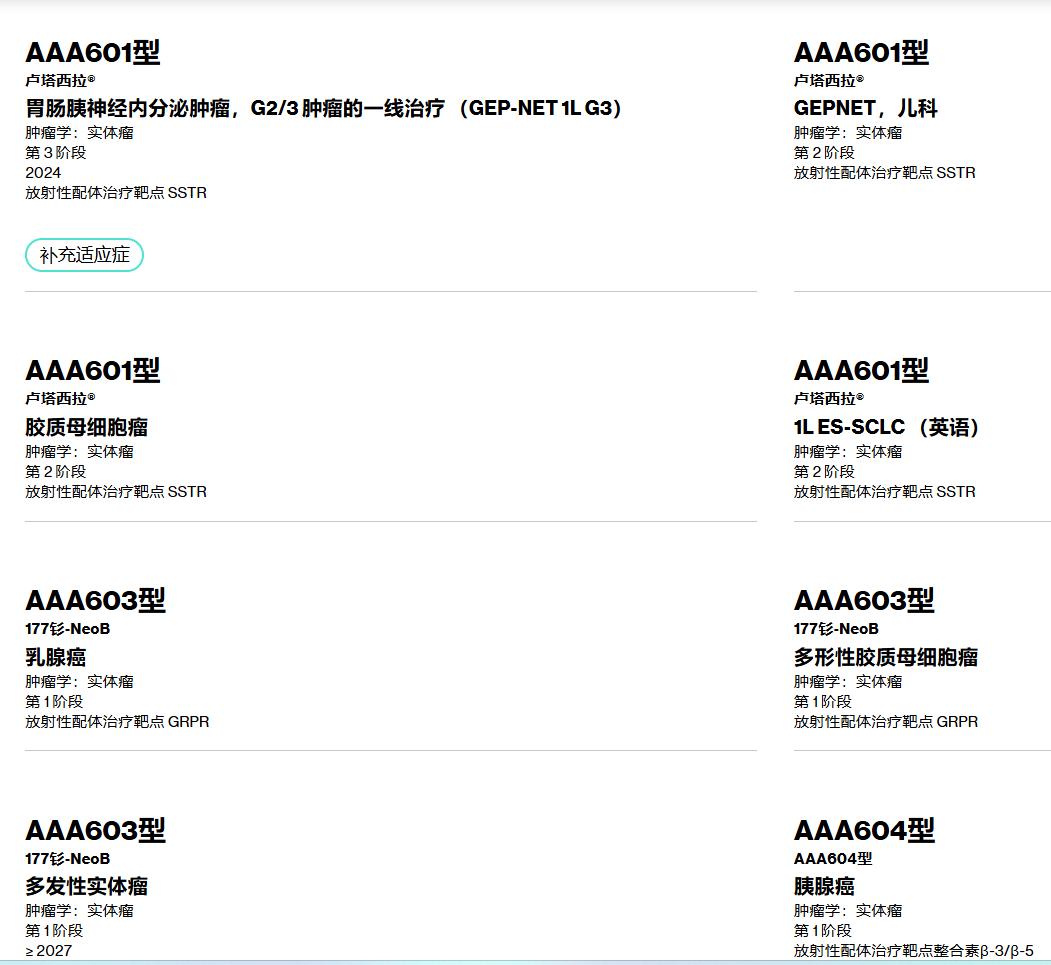The width and height of the screenshot is (1051, 965).
Task: Click SSTR target line under 1L ES-SCLC
Action: [x=885, y=492]
